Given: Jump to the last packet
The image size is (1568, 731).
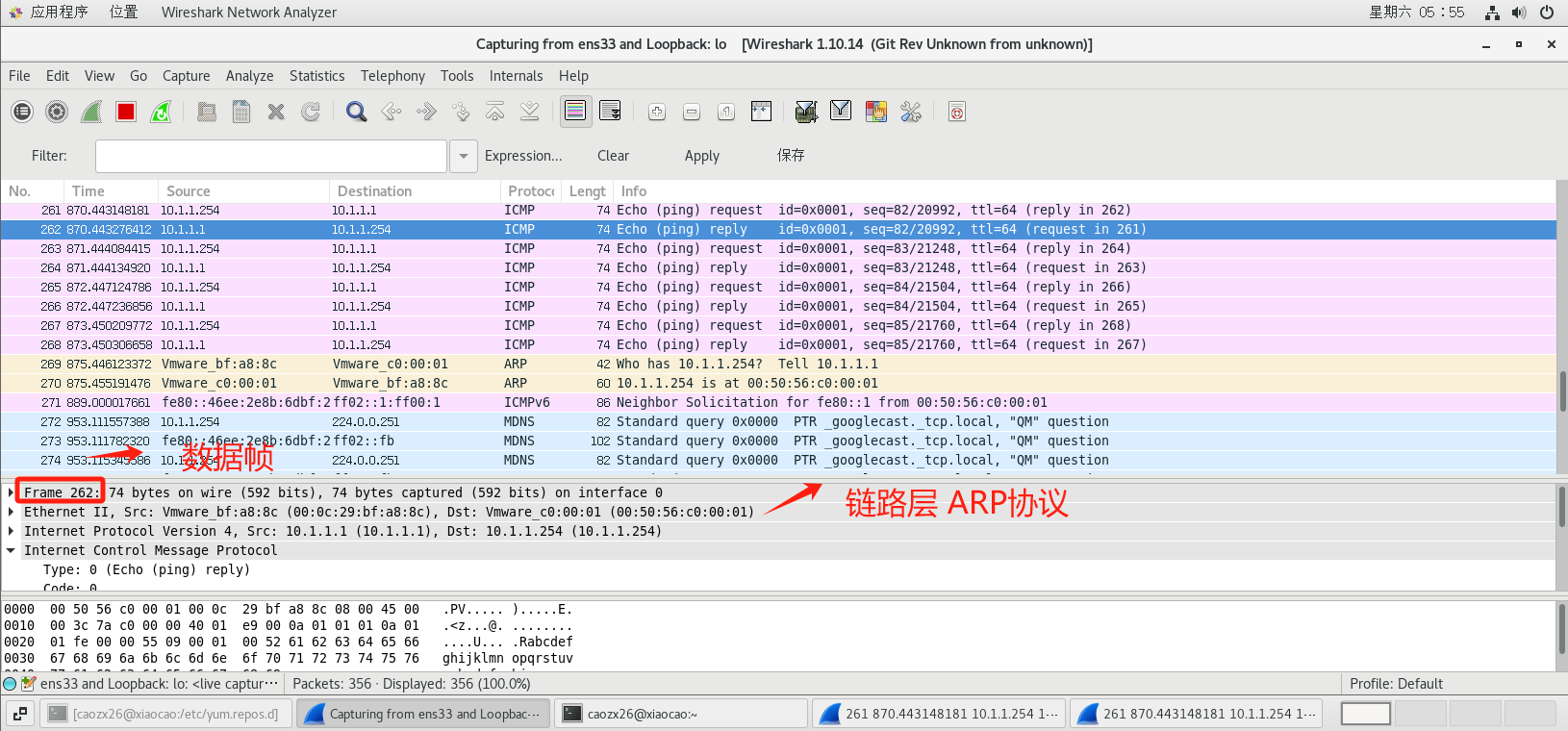Looking at the screenshot, I should (530, 112).
